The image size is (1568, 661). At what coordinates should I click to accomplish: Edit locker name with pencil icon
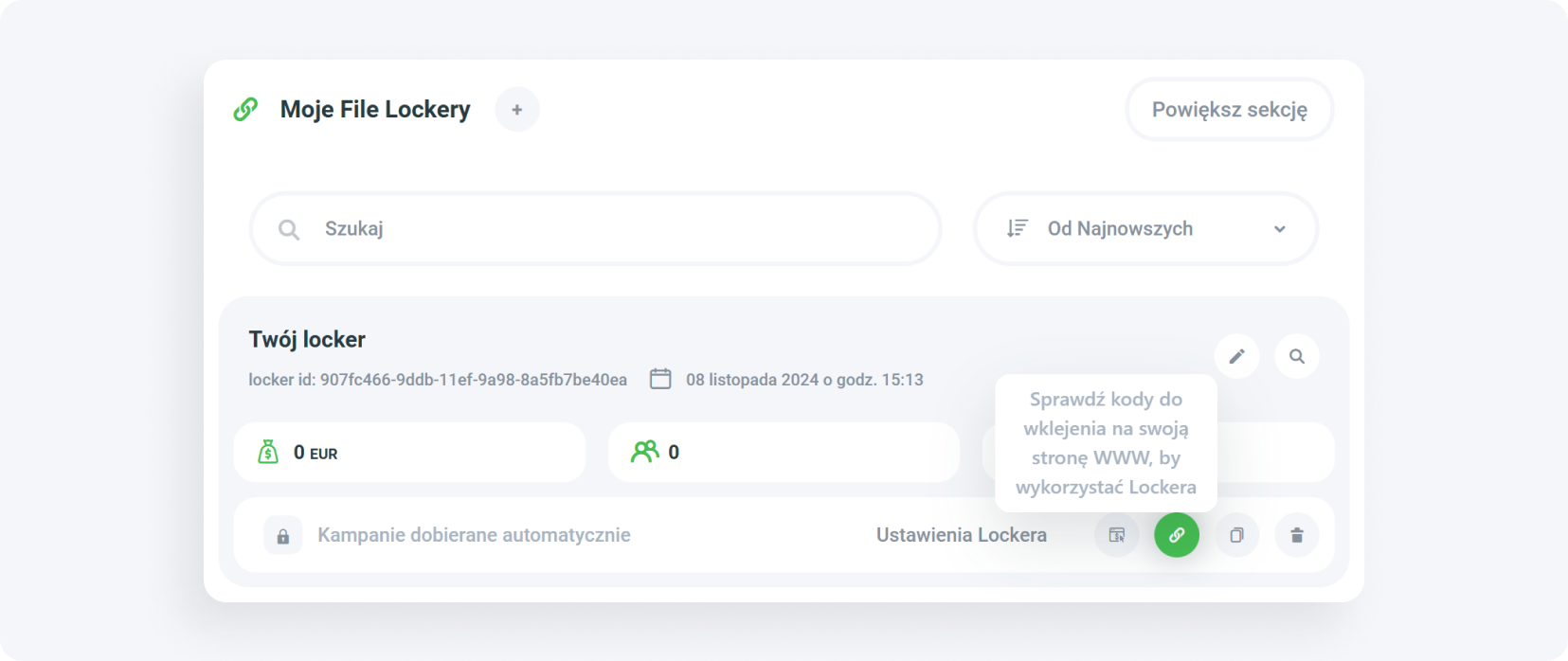(1236, 356)
